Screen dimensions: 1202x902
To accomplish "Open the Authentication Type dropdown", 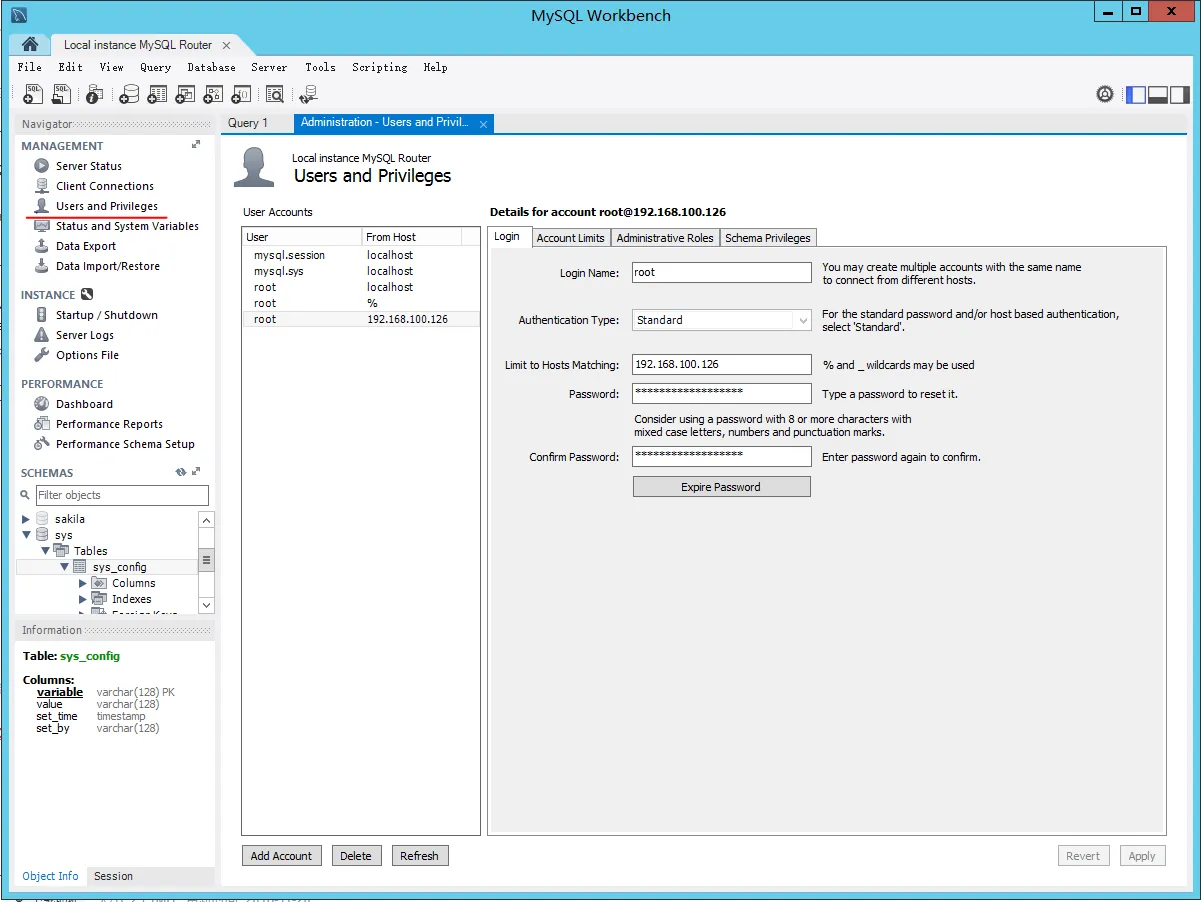I will pyautogui.click(x=721, y=320).
